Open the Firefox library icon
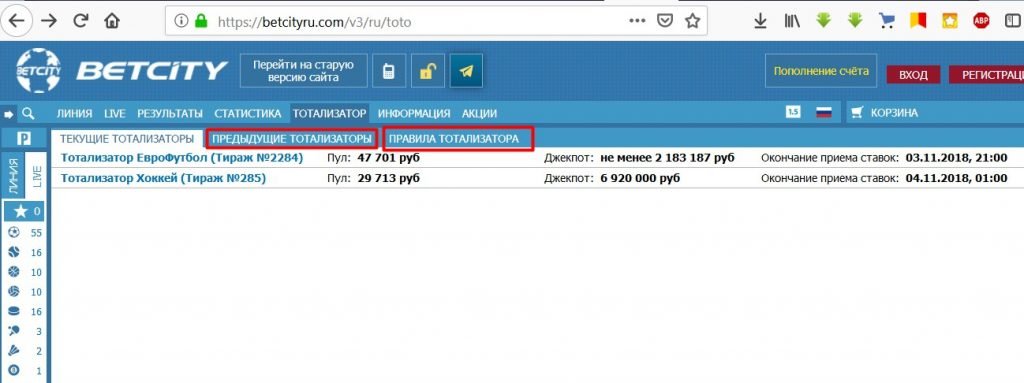The height and width of the screenshot is (383, 1024). [792, 22]
